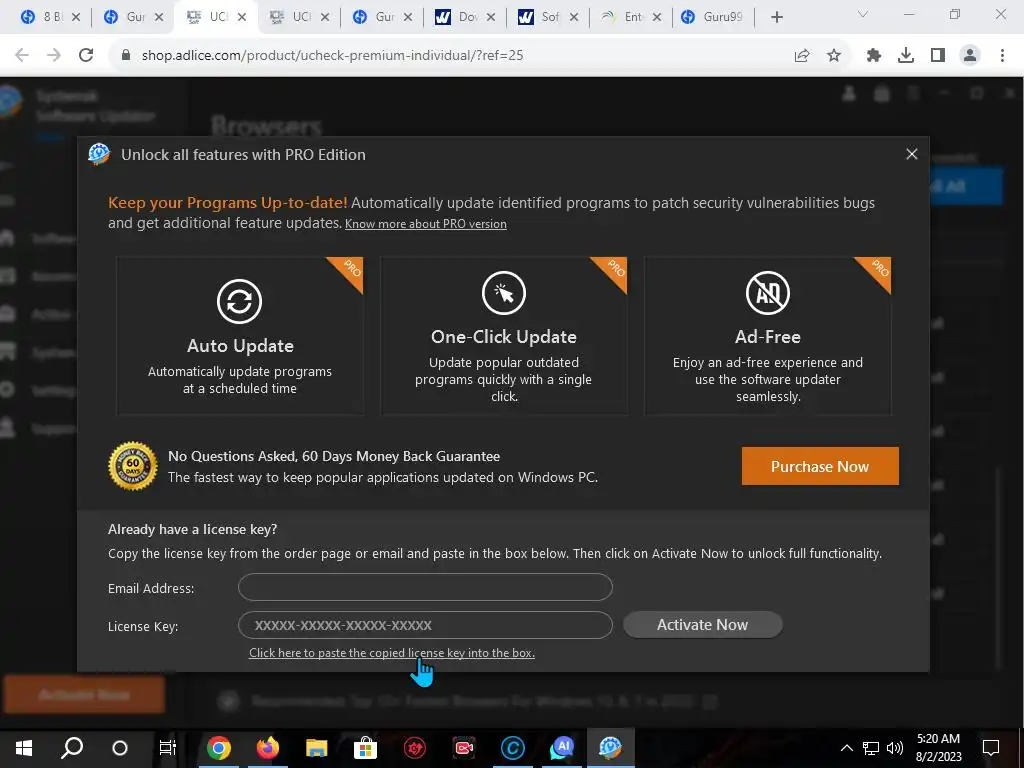
Task: Open Cortana circle on taskbar
Action: (x=120, y=748)
